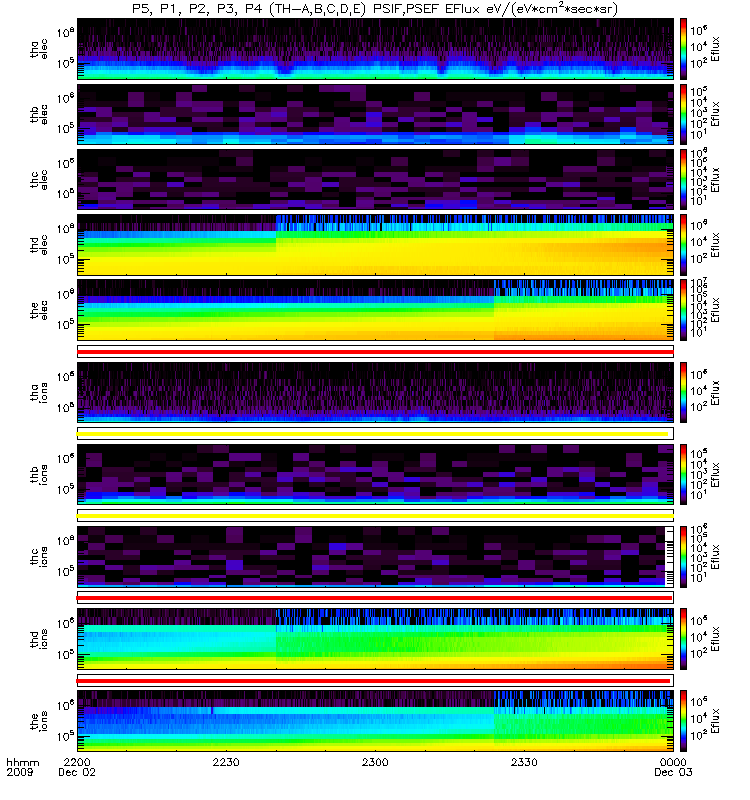
Task: Click the 'thd ions' panel label
Action: coord(39,639)
